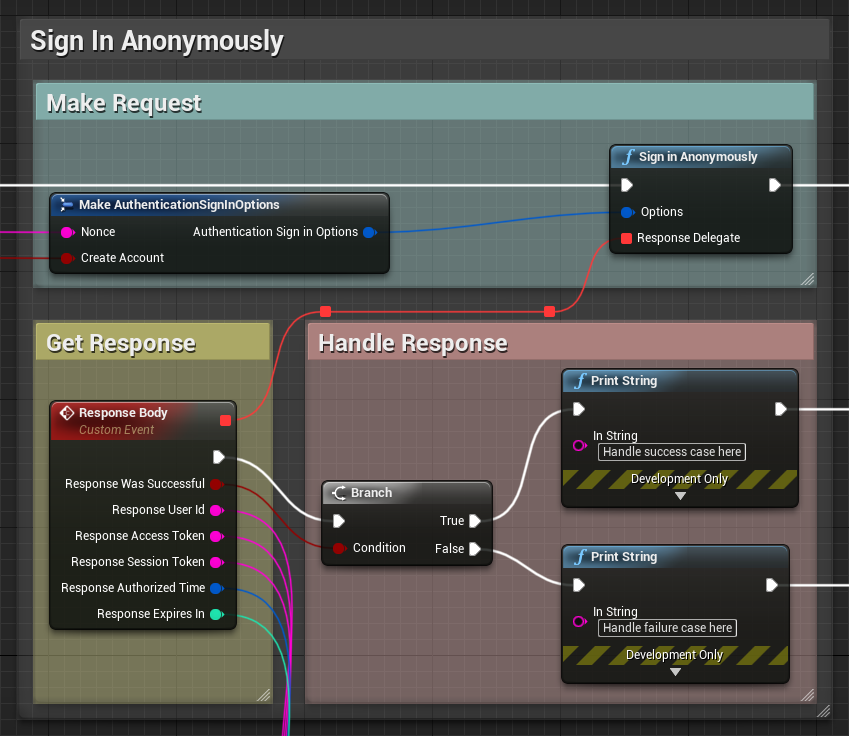Select the Make AuthenticationSignInOptions node title
Screen dimensions: 849x736
pos(180,204)
